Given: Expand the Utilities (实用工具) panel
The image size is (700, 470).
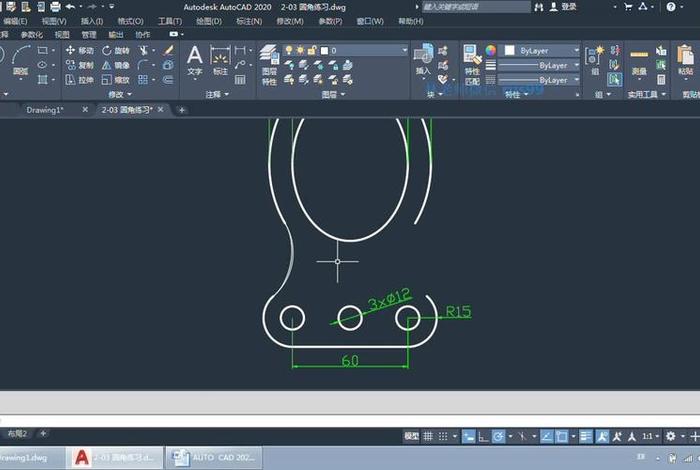Looking at the screenshot, I should coord(646,94).
